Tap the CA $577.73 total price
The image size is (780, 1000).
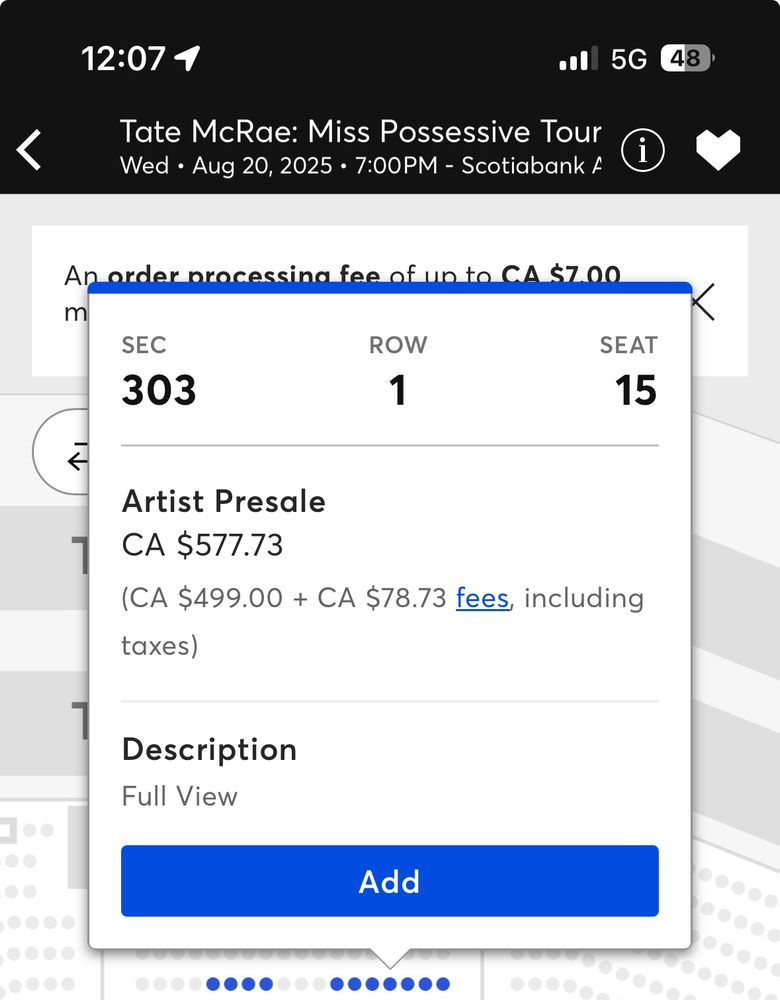point(202,545)
